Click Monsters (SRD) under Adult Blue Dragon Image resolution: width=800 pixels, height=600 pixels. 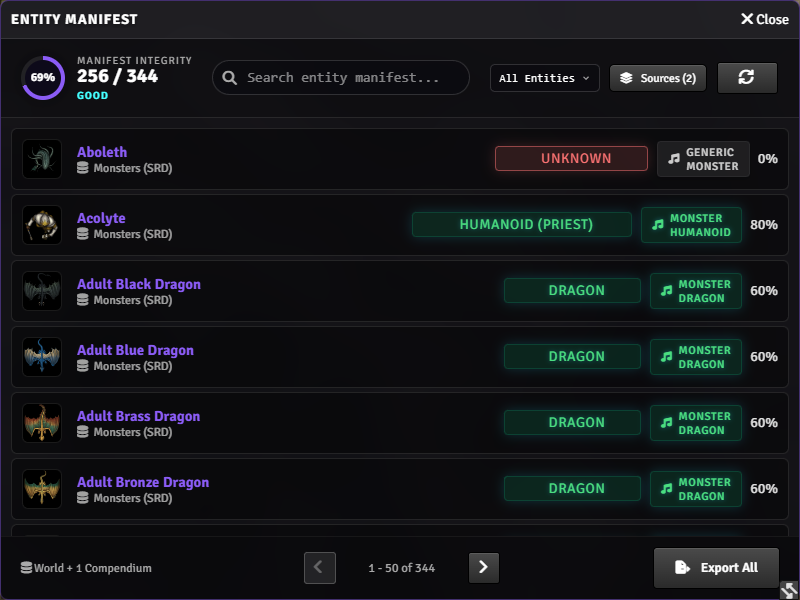coord(133,366)
